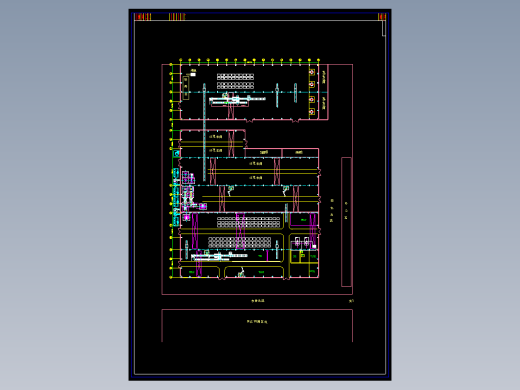Click the CAD factory floor plan drawing
The width and height of the screenshot is (520, 390).
coord(260,195)
